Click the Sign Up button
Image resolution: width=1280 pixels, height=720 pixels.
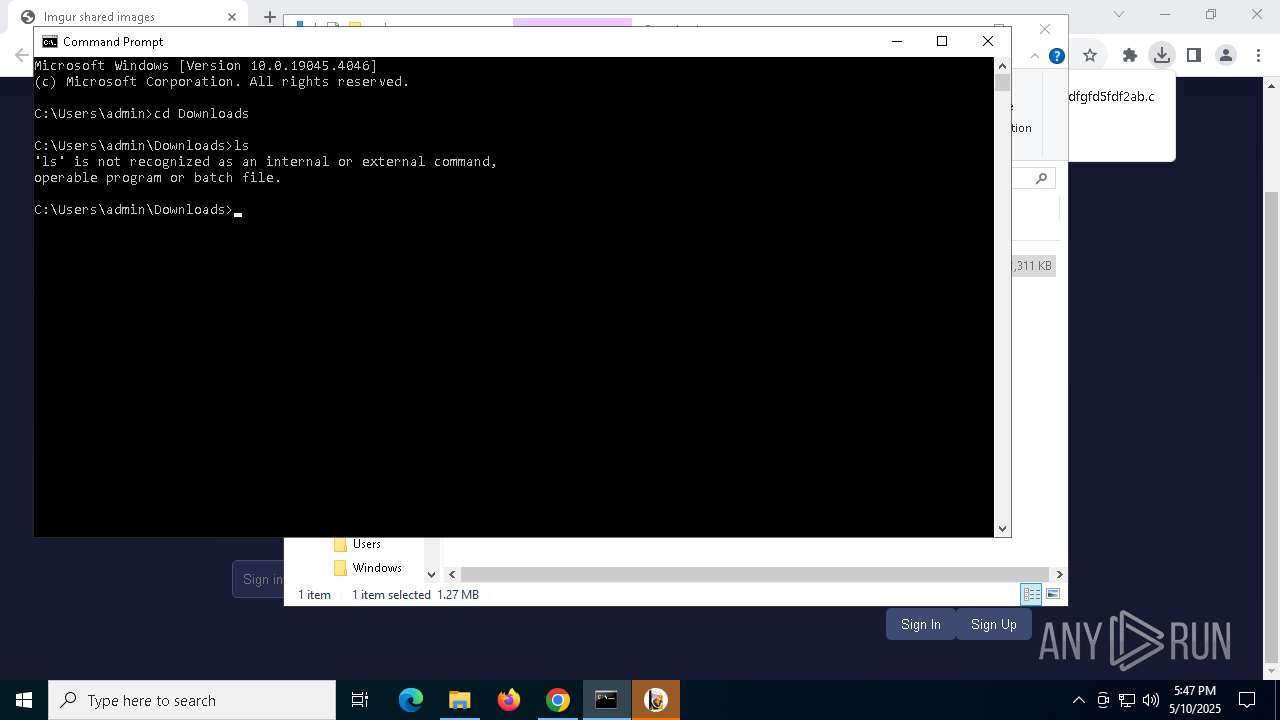click(993, 624)
